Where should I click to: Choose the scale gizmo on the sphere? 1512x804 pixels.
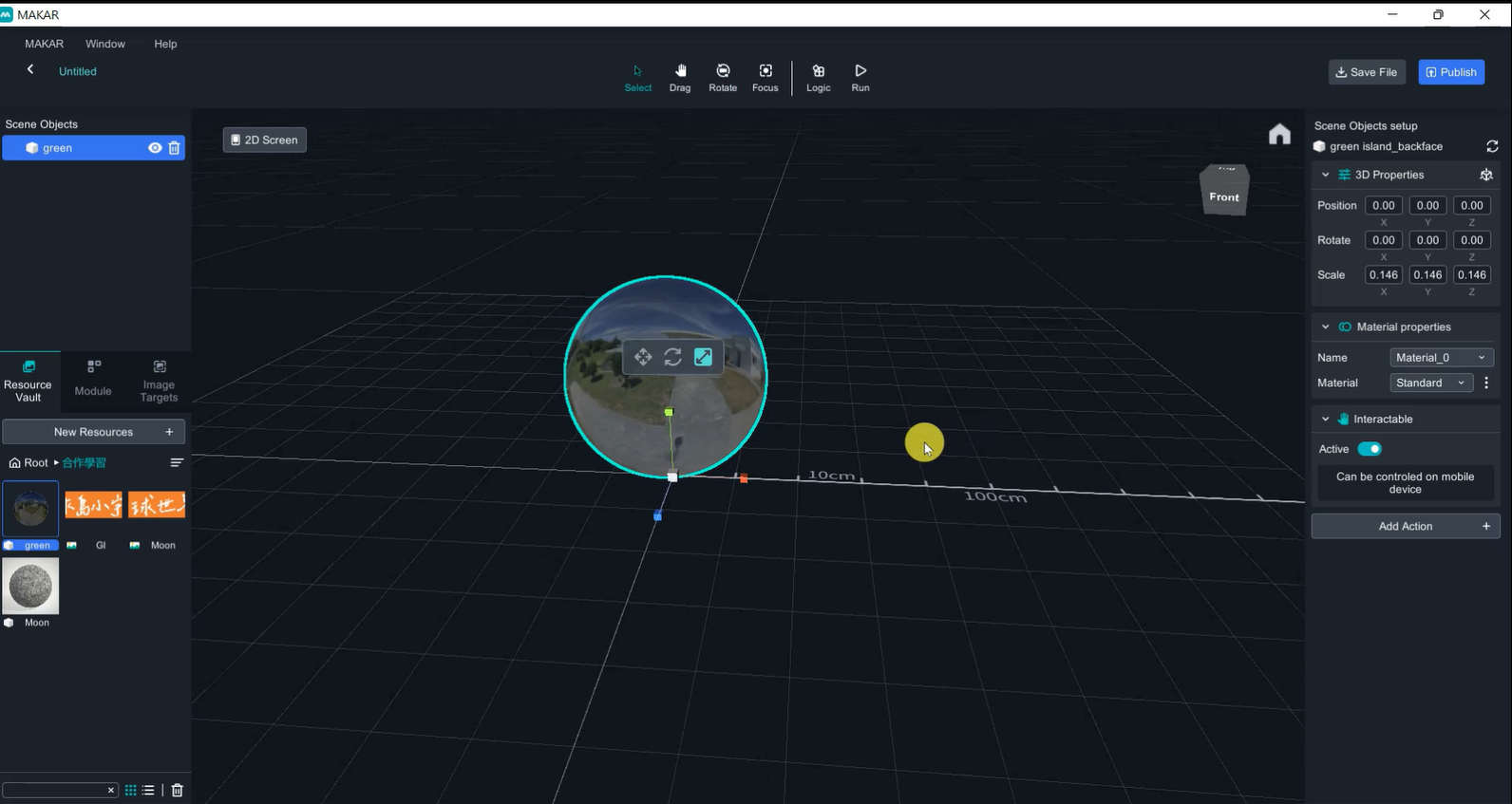click(703, 357)
